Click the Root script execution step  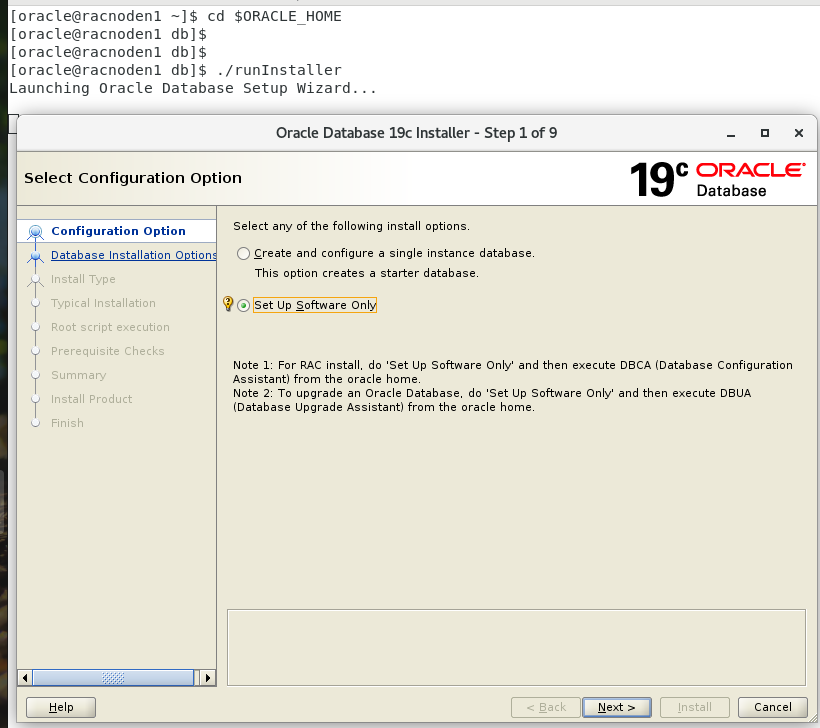(x=110, y=327)
